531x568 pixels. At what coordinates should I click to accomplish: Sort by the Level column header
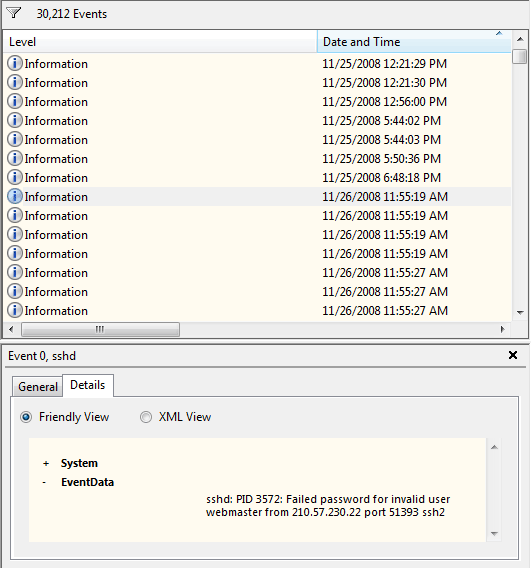(160, 42)
